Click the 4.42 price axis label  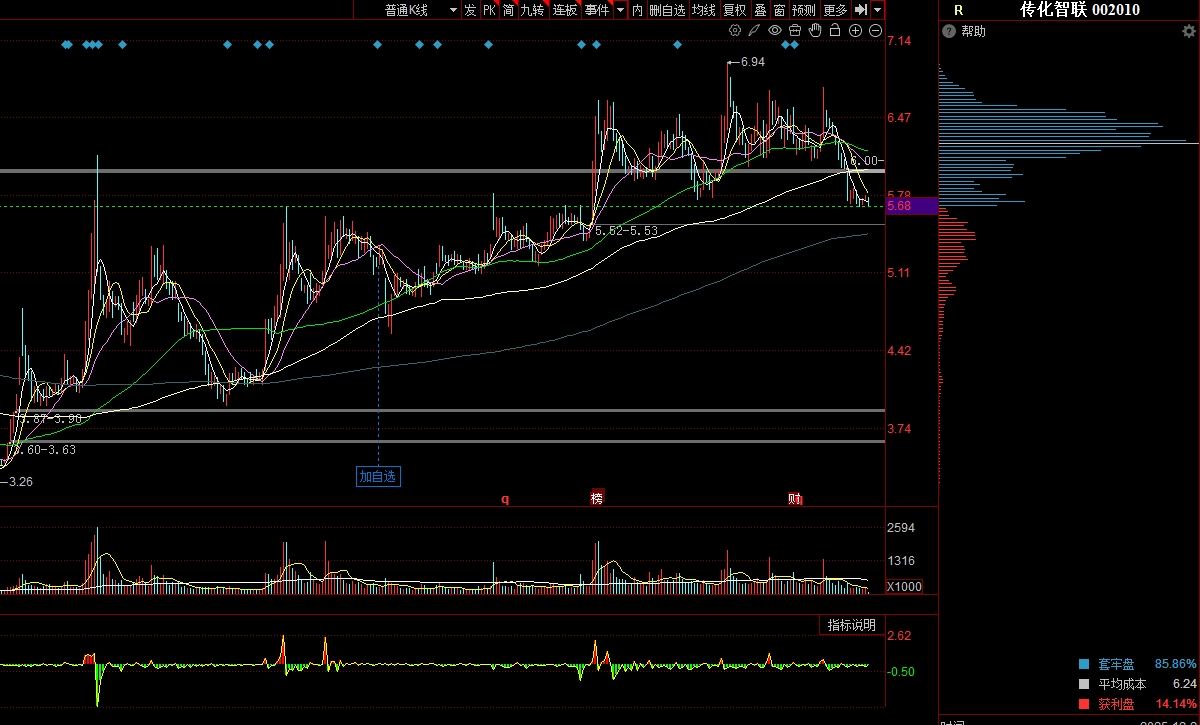(x=899, y=351)
